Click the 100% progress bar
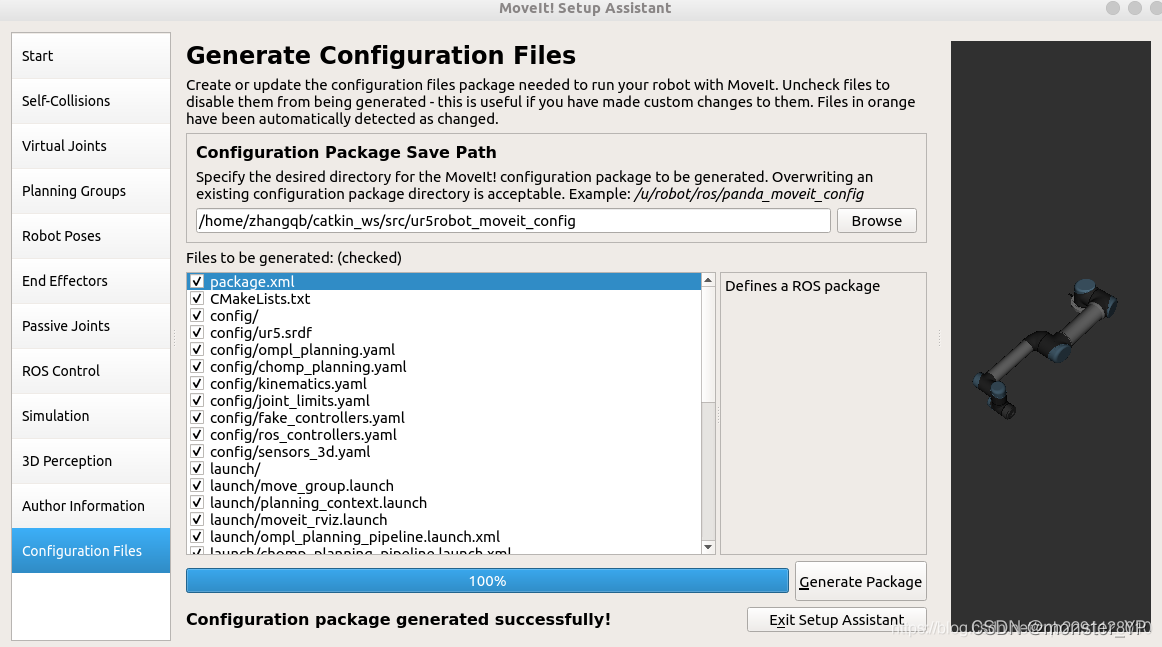This screenshot has height=647, width=1162. 487,581
